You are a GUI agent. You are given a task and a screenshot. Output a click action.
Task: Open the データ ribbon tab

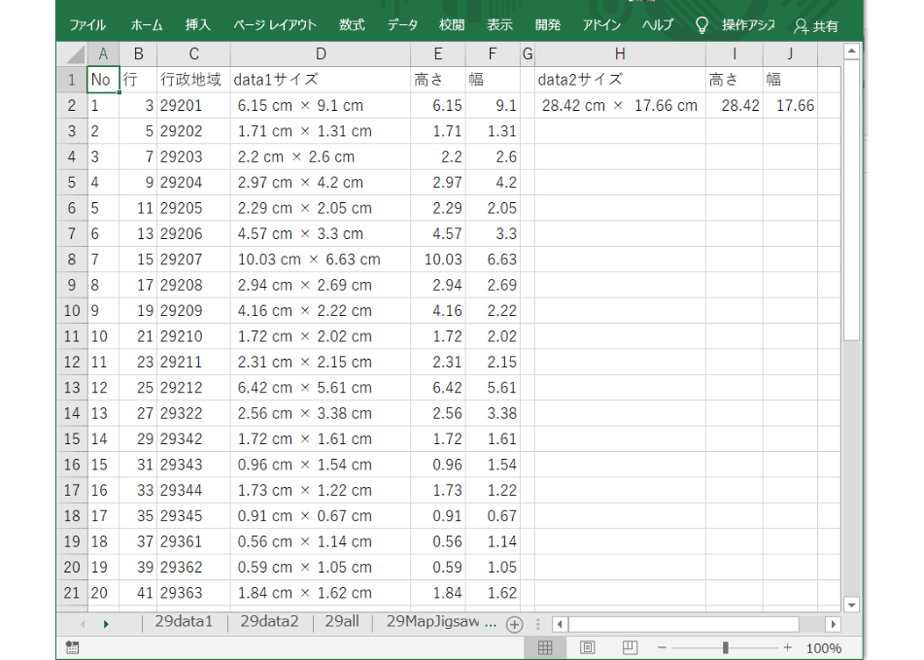click(402, 25)
